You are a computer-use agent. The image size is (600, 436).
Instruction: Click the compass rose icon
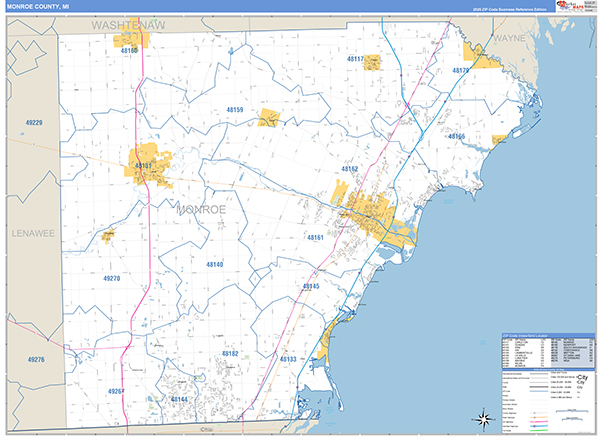483,417
